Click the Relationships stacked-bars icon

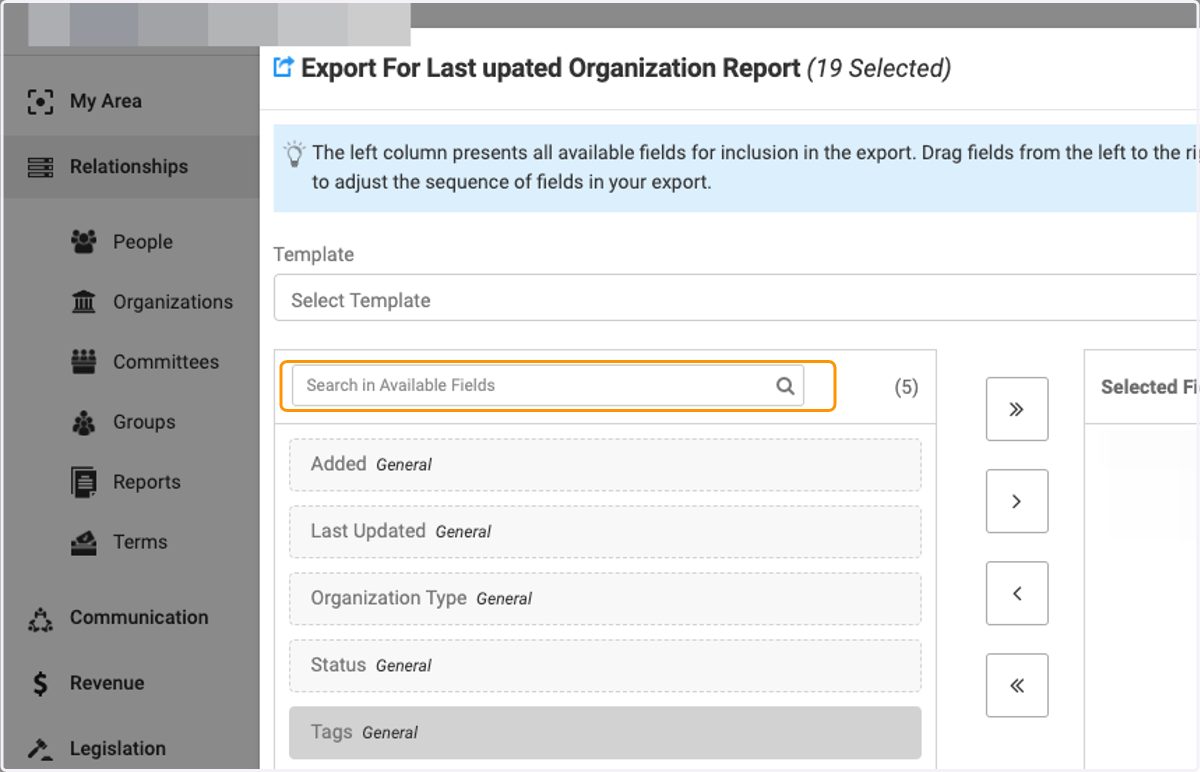click(40, 167)
